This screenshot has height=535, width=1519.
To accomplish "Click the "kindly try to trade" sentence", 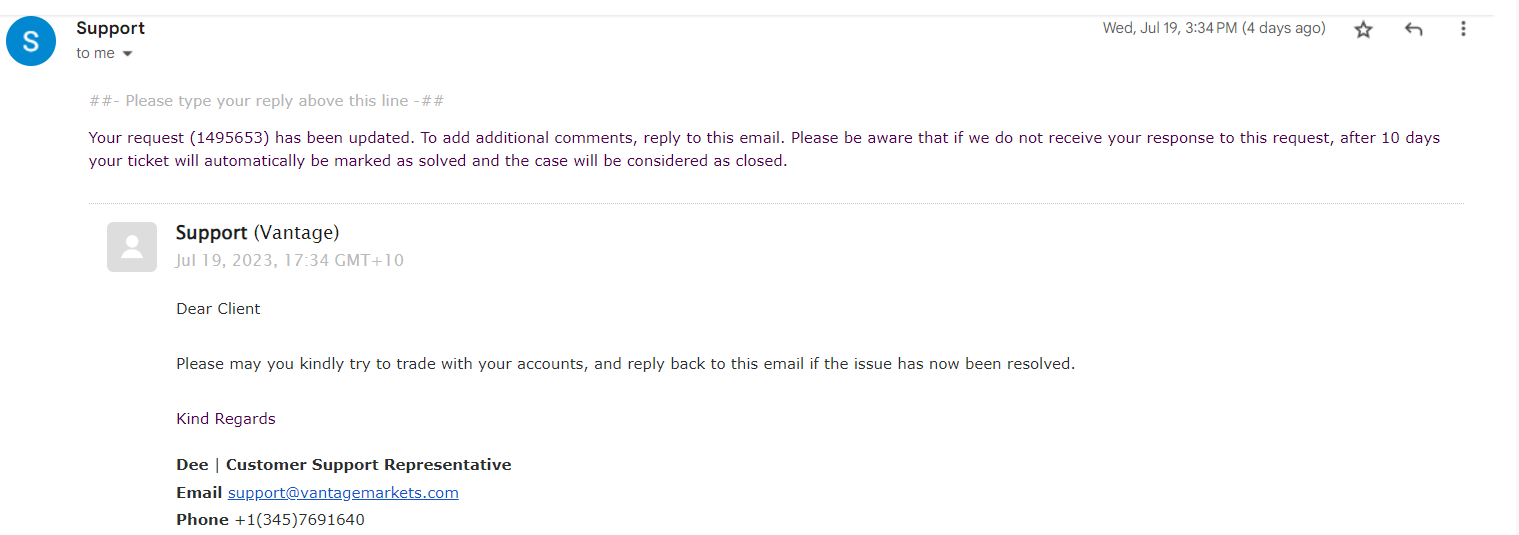I will (x=625, y=363).
